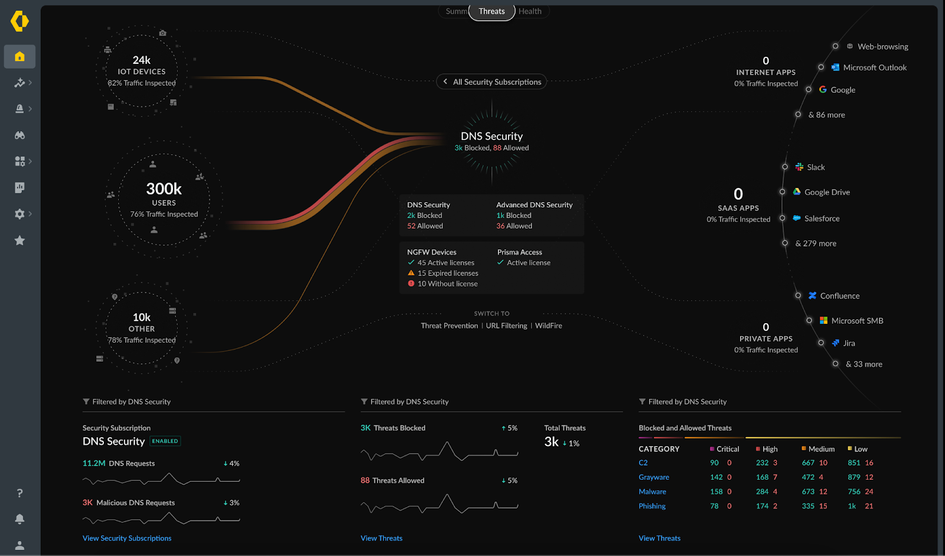The width and height of the screenshot is (945, 556).
Task: Switch to WildFire subscription
Action: (548, 325)
